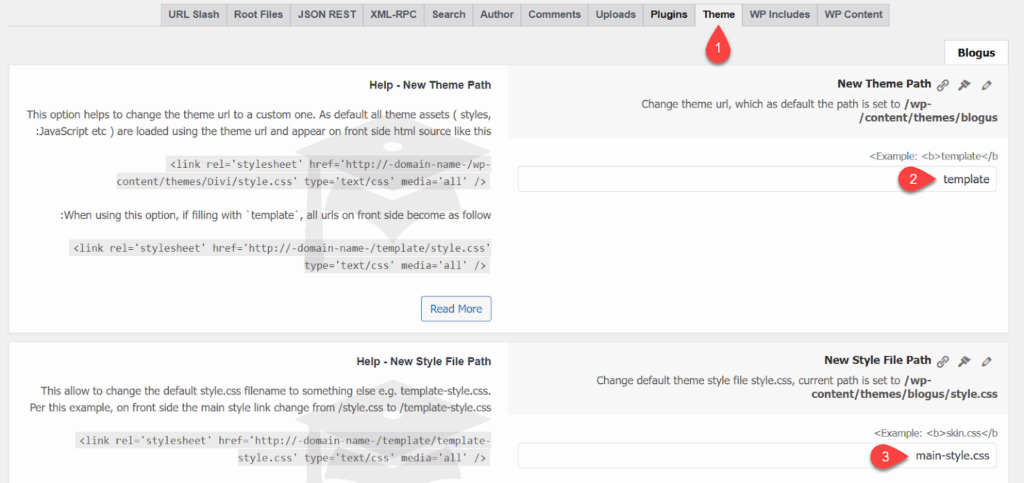Select the JSON REST tab

point(325,15)
